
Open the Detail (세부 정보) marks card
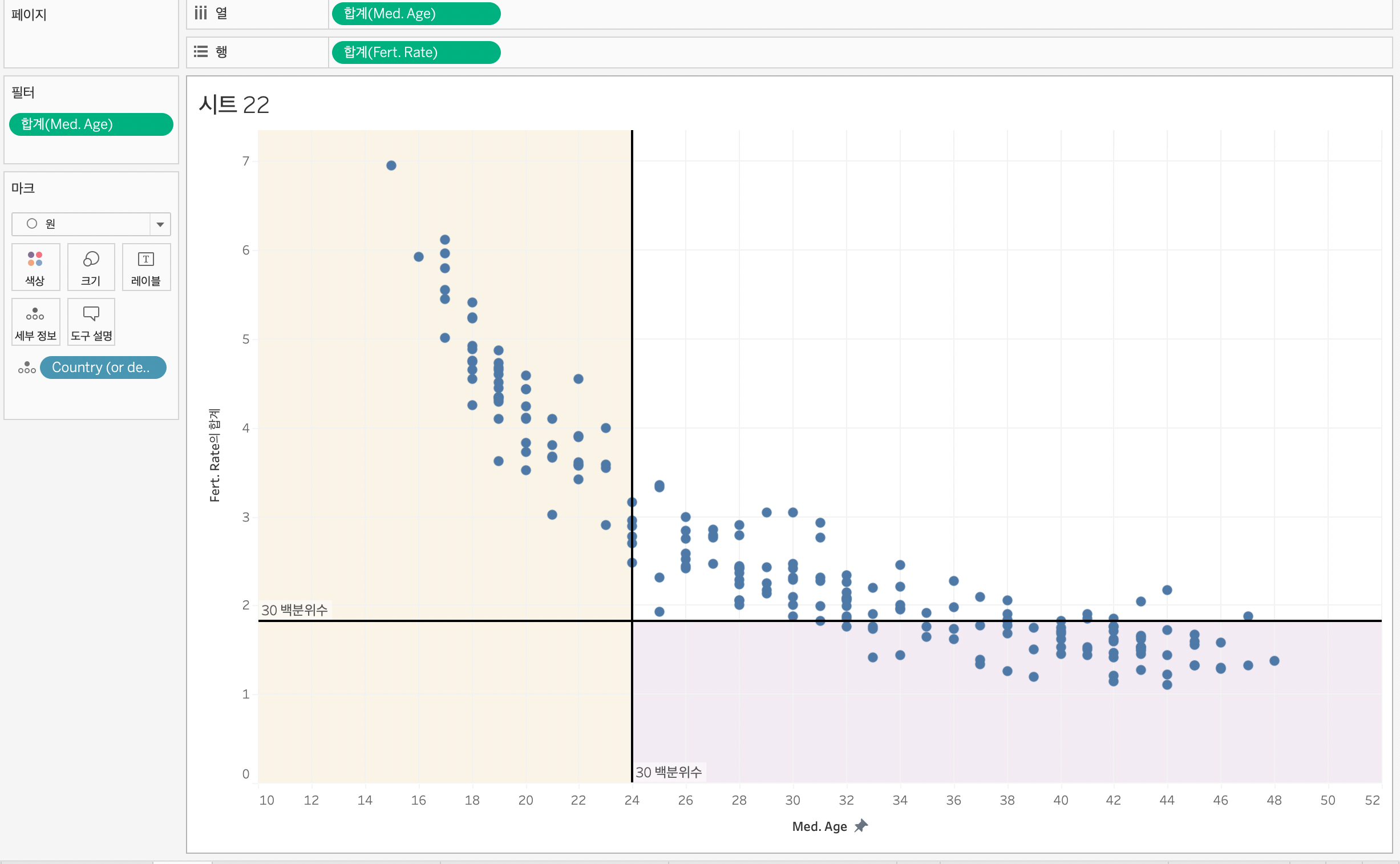click(35, 322)
